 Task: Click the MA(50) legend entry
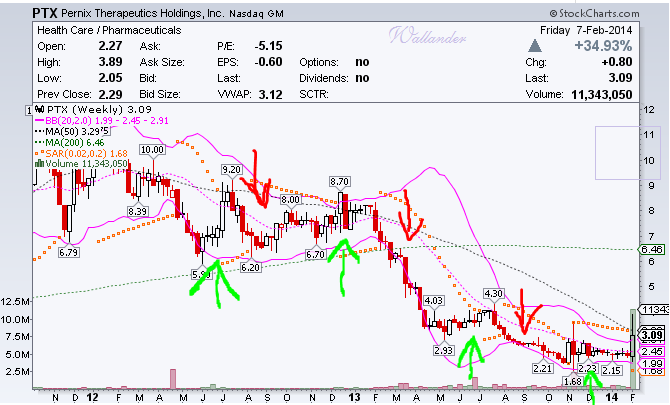click(71, 131)
